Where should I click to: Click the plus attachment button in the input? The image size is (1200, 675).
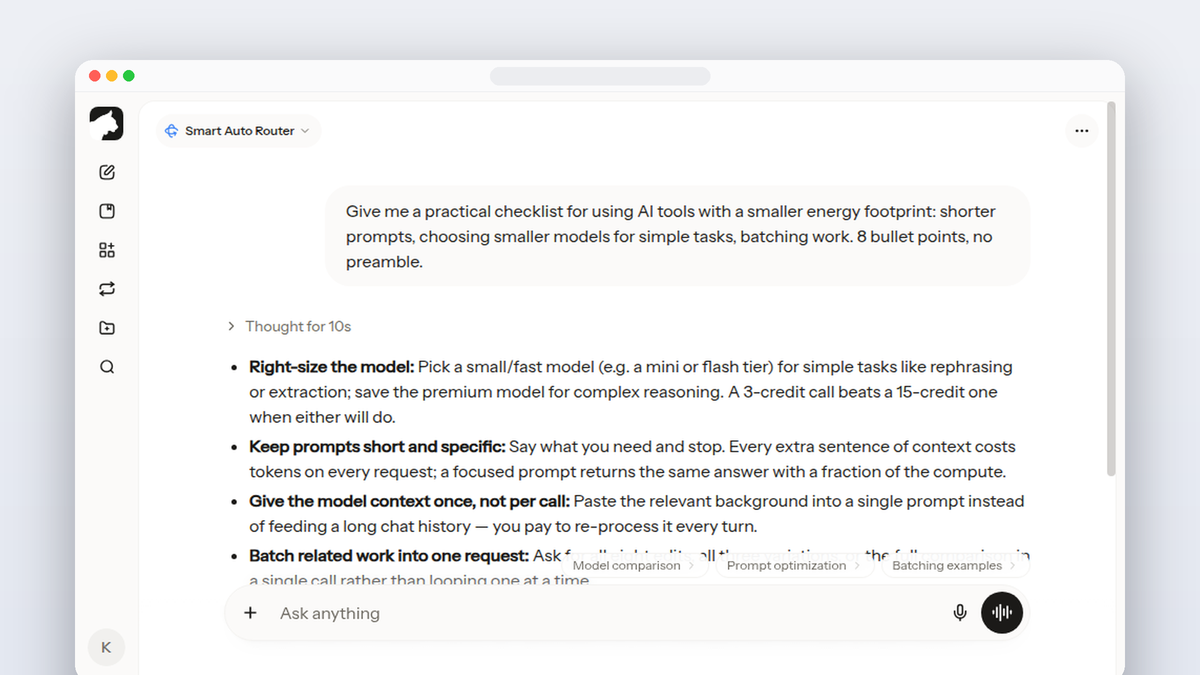tap(250, 613)
